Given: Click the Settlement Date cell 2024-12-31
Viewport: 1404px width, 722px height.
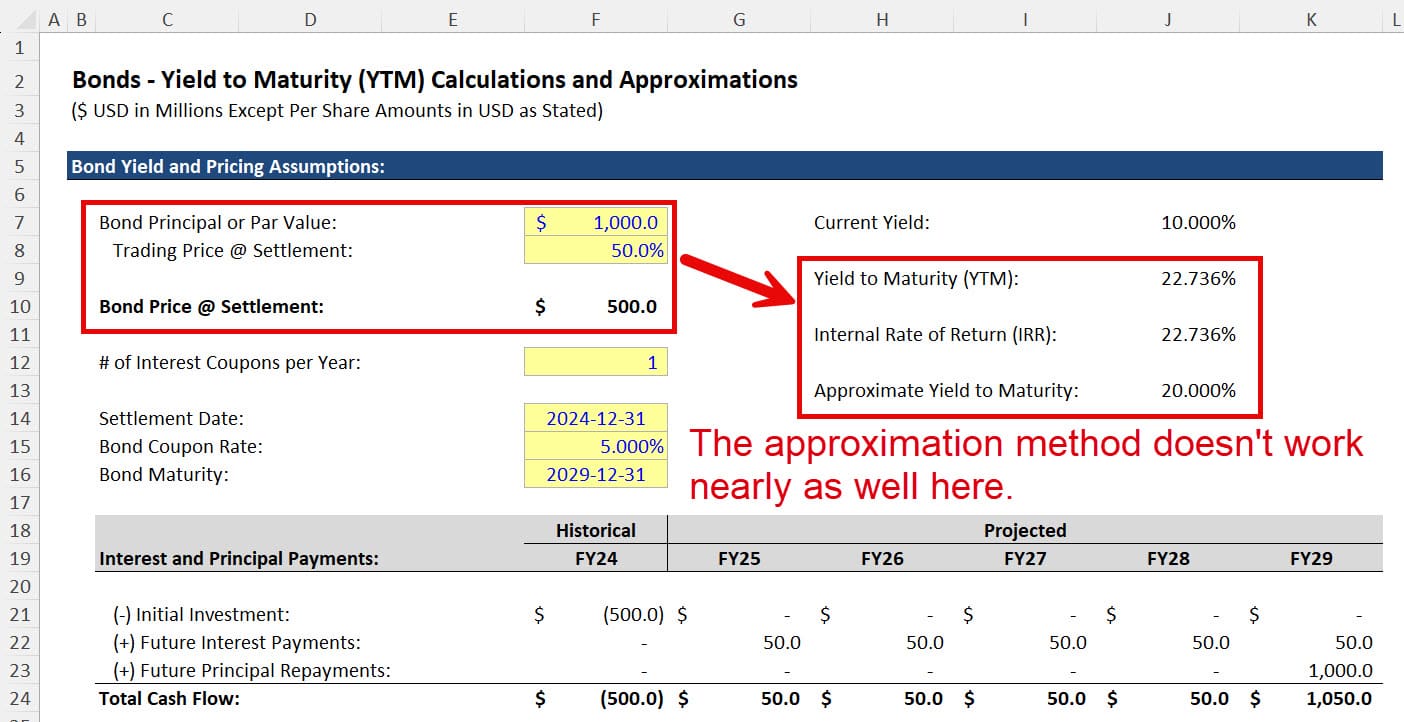Looking at the screenshot, I should [x=596, y=418].
